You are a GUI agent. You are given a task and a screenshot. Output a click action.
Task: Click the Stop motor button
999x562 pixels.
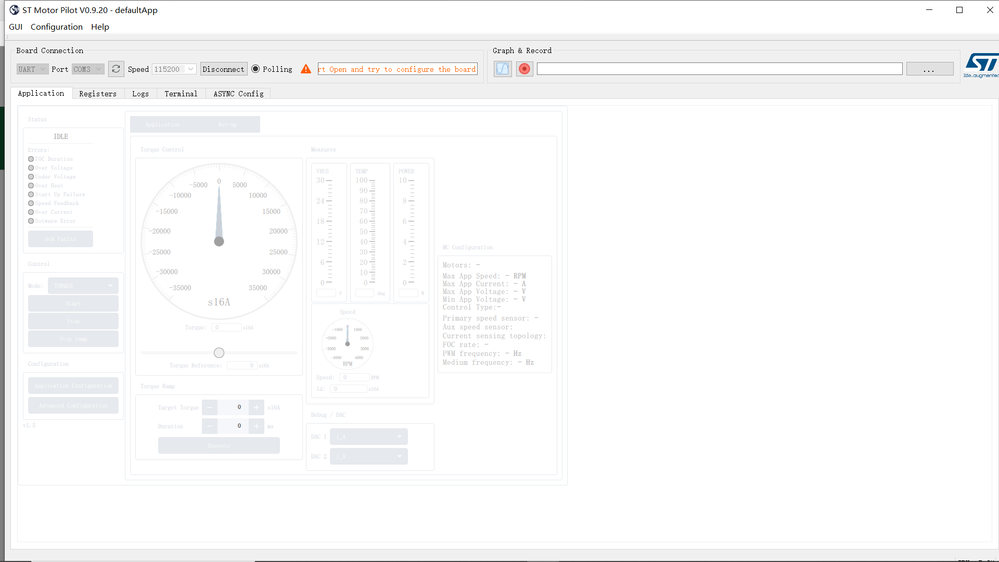coord(73,321)
